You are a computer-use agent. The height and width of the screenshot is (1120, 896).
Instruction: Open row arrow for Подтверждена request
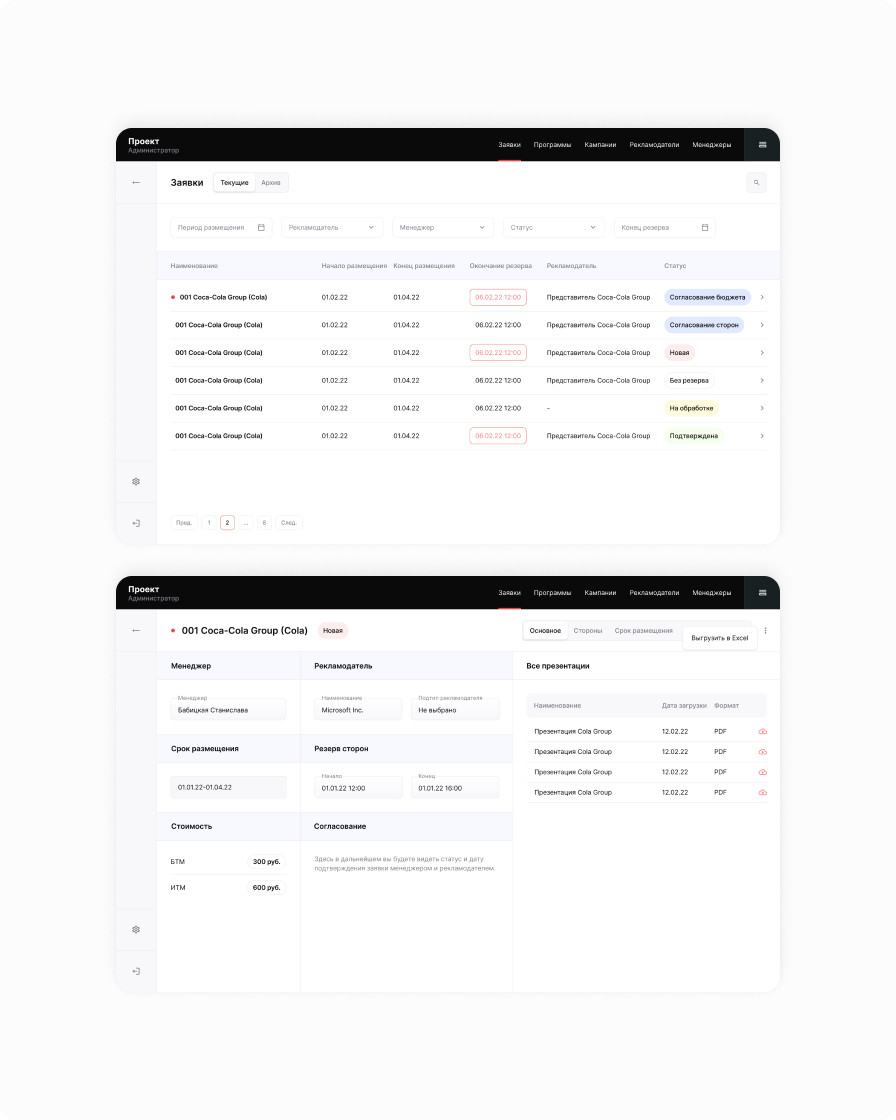(762, 436)
